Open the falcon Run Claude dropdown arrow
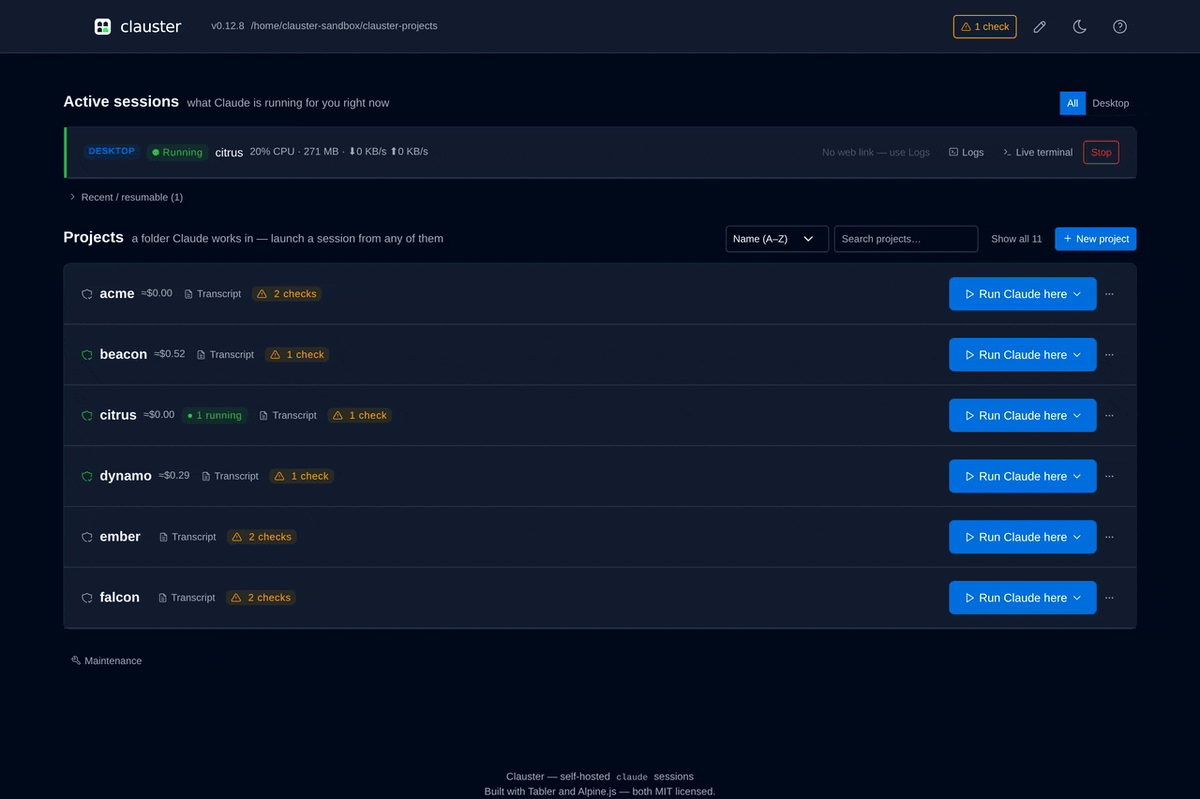 click(1077, 598)
